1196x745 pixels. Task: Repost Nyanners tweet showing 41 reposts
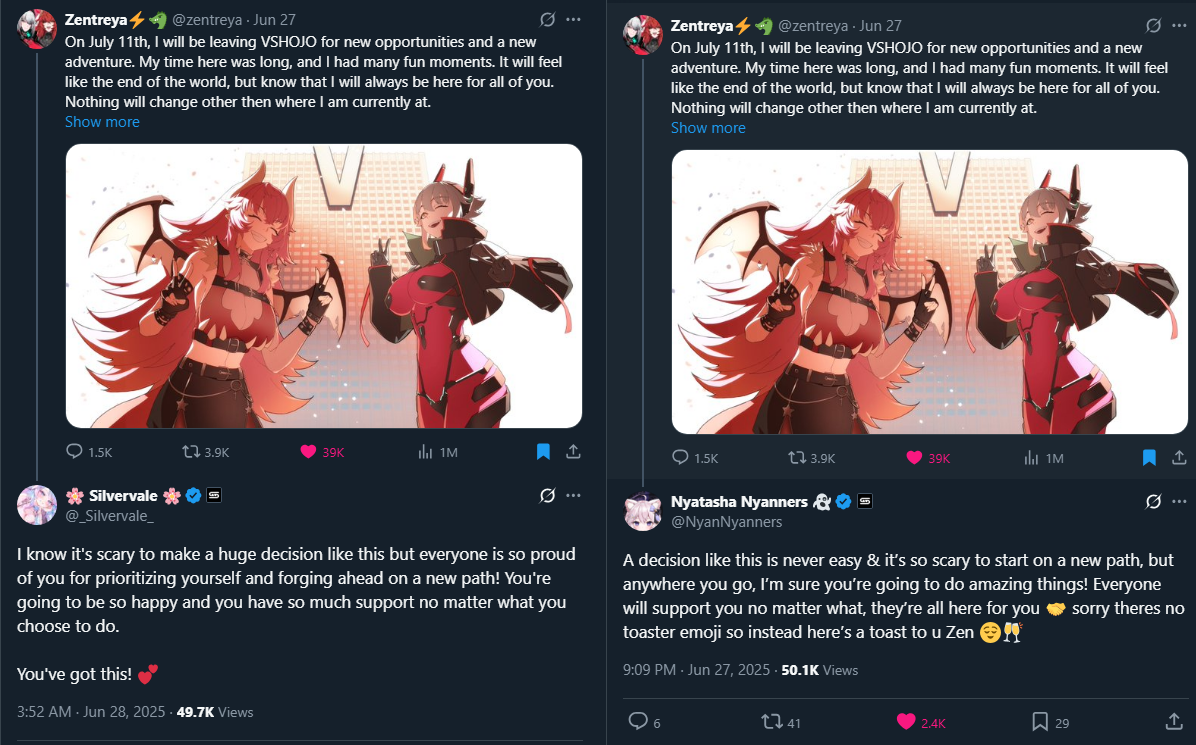click(772, 721)
